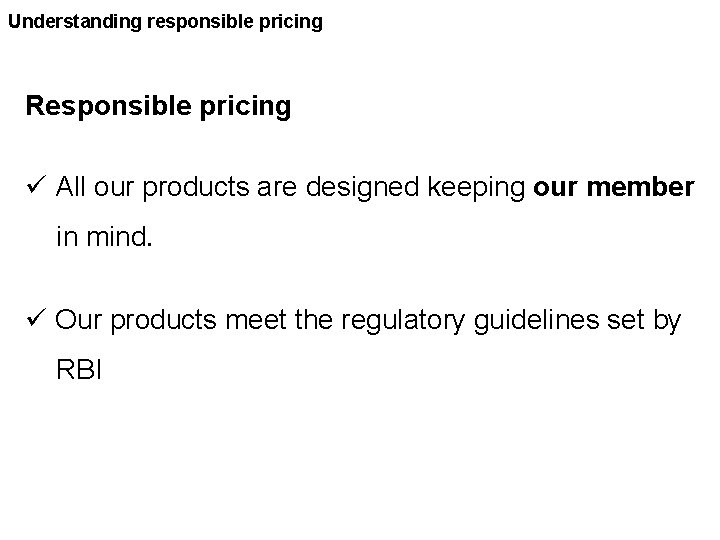This screenshot has height=540, width=720.
Task: Click the checkmark beside 'Our products meet'
Action: (x=36, y=317)
